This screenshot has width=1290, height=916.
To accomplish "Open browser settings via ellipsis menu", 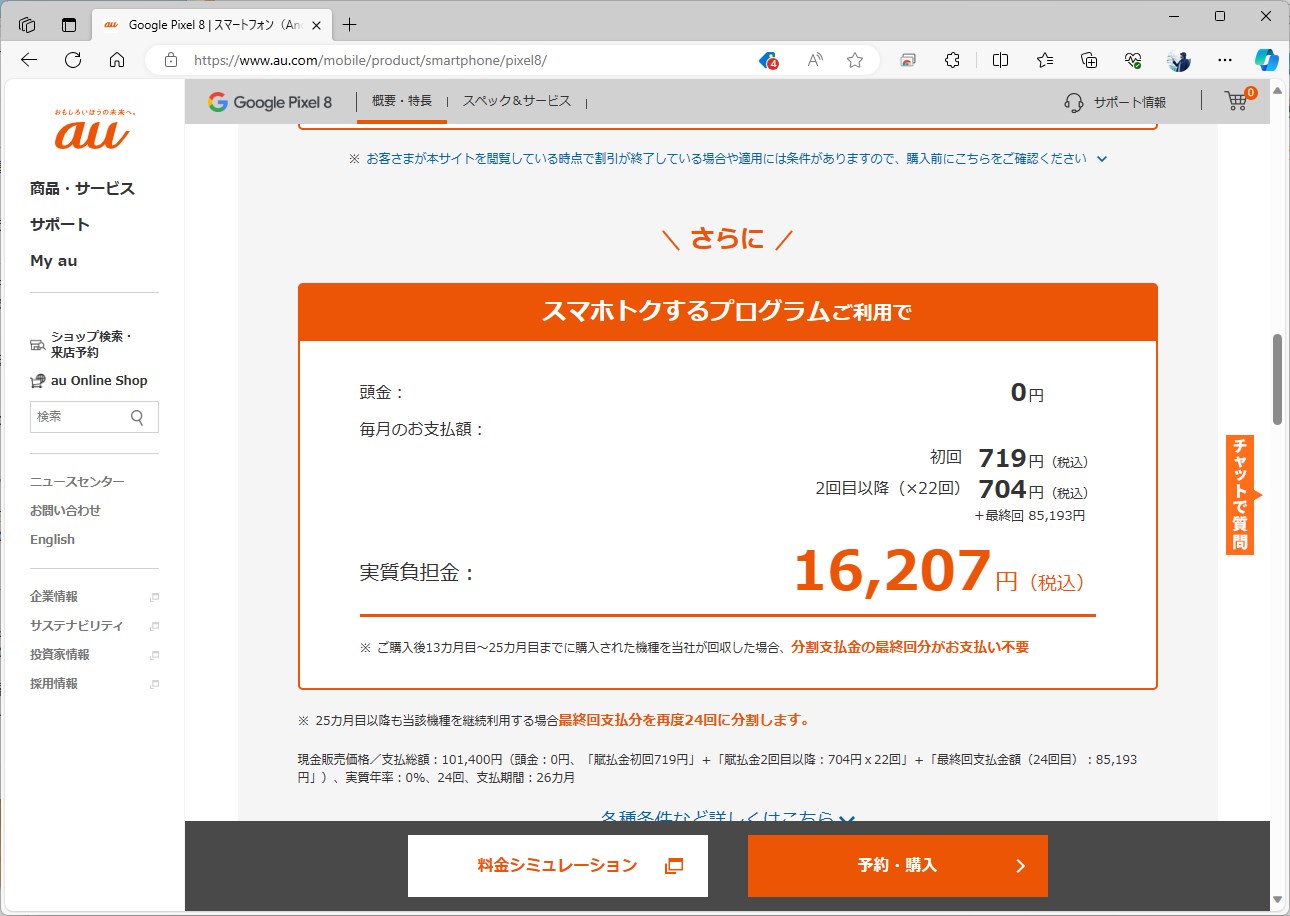I will coord(1224,60).
